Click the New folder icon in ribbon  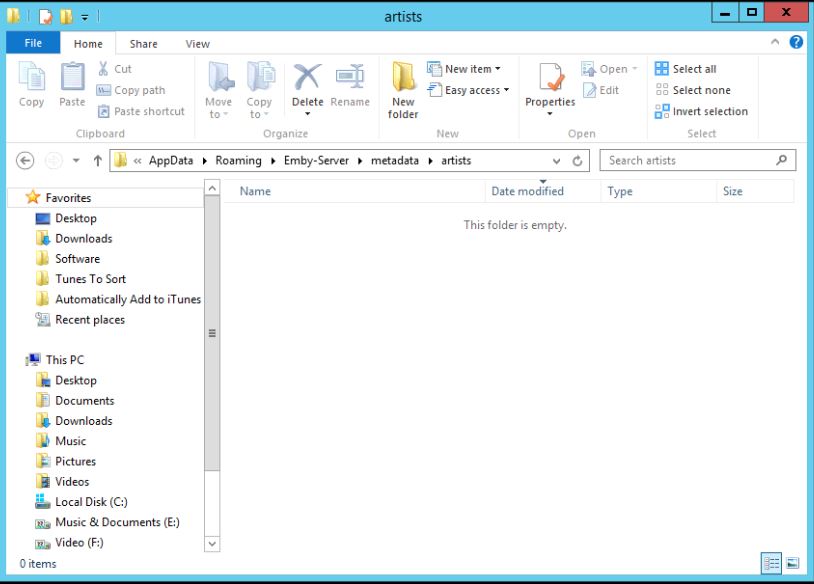(403, 88)
